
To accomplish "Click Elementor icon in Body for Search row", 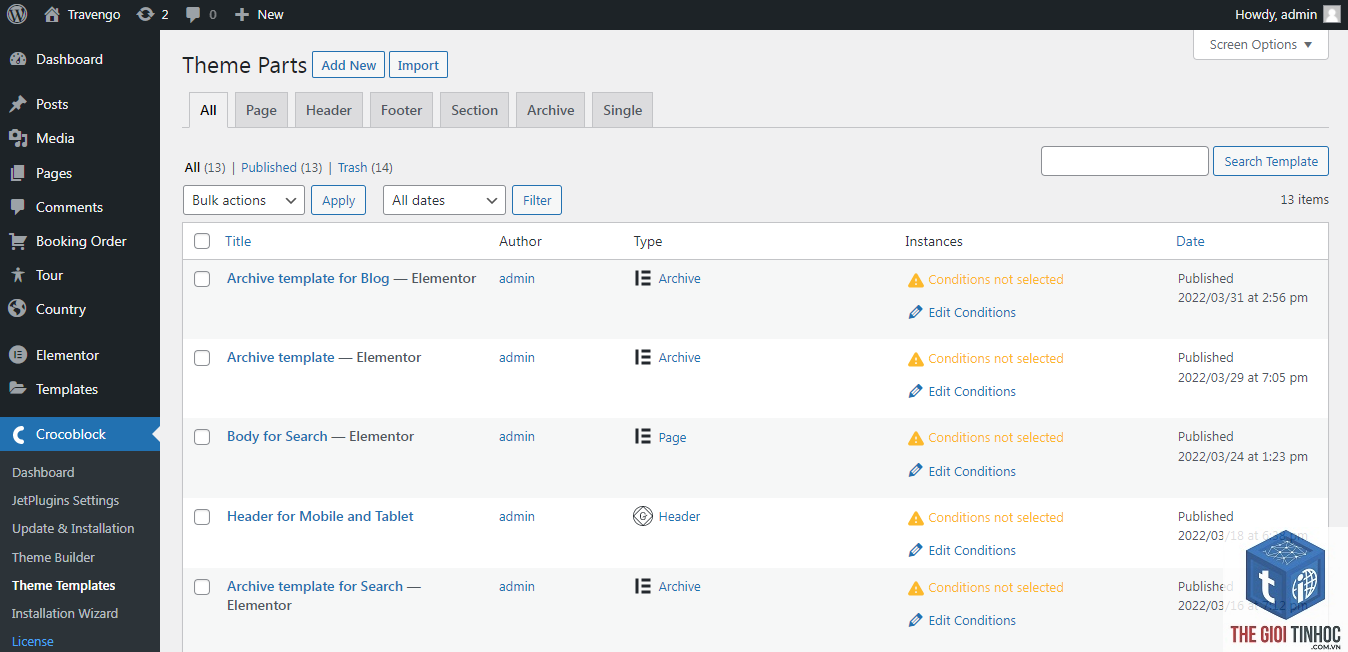I will (x=643, y=436).
